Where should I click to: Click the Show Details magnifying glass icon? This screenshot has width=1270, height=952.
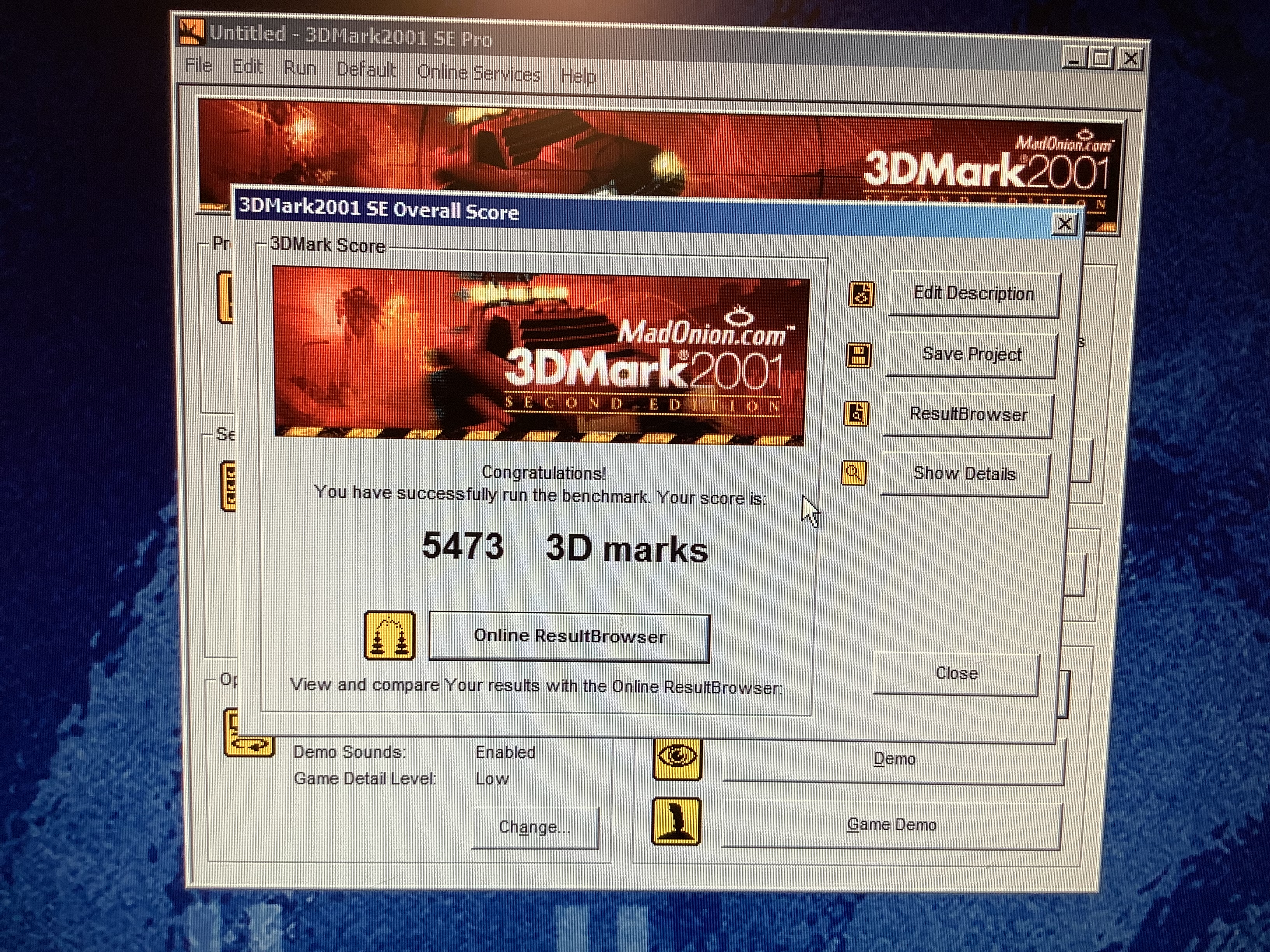coord(854,473)
